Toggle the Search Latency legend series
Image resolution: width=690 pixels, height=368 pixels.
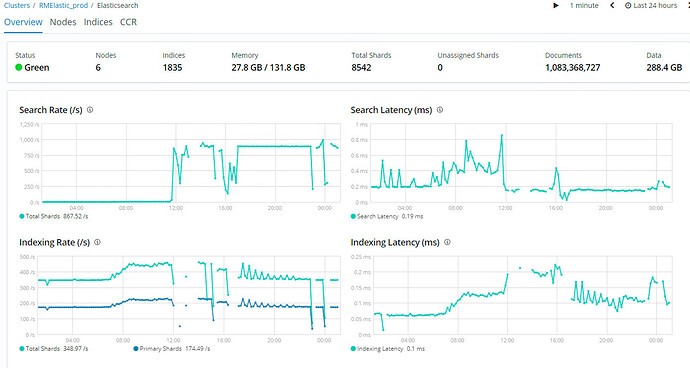[387, 216]
